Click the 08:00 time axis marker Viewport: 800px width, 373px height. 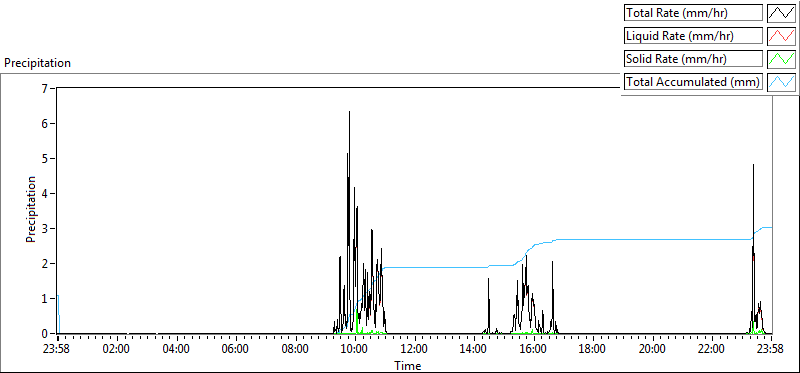pyautogui.click(x=295, y=350)
